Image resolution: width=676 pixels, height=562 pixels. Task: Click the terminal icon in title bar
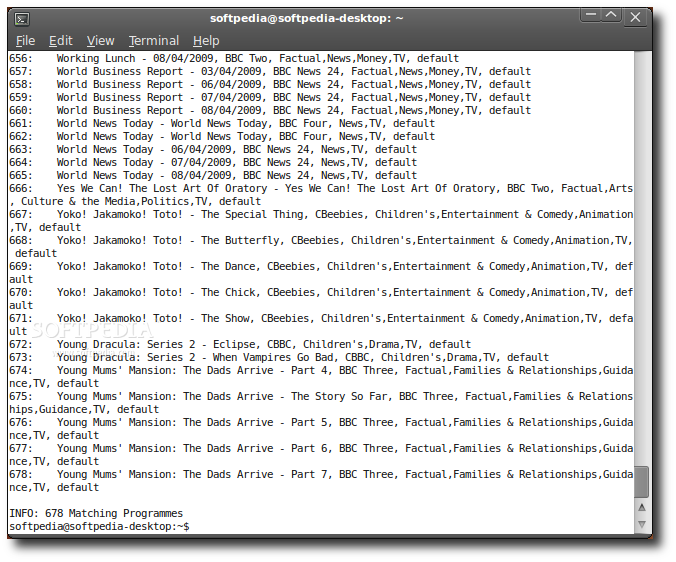point(22,19)
